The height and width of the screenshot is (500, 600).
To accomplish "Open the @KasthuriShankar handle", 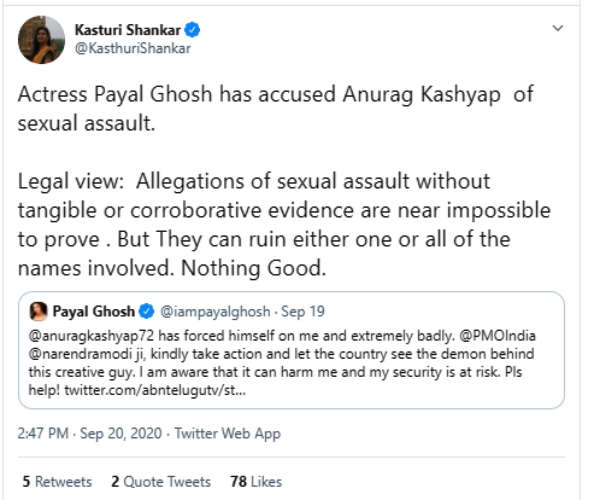I will point(132,48).
